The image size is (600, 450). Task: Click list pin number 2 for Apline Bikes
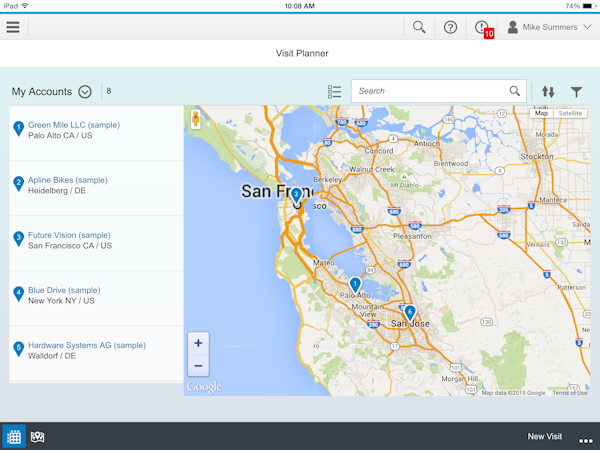(x=18, y=184)
